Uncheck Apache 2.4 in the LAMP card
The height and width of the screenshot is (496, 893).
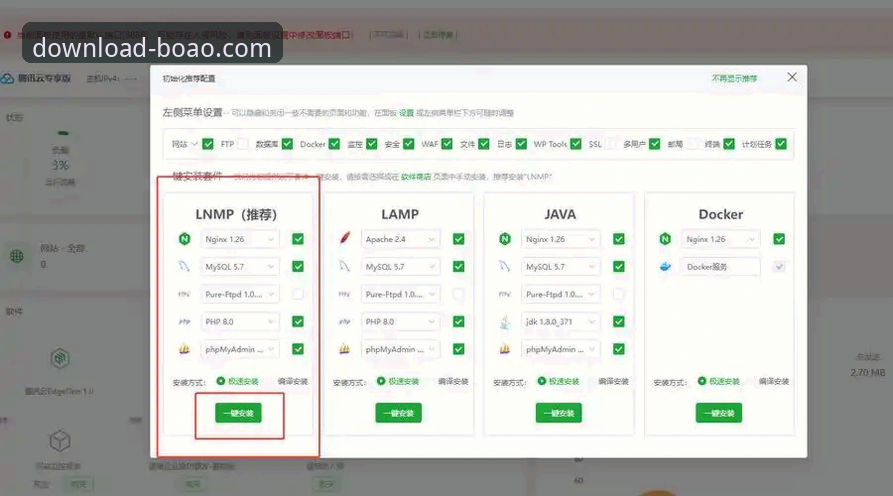pos(458,239)
